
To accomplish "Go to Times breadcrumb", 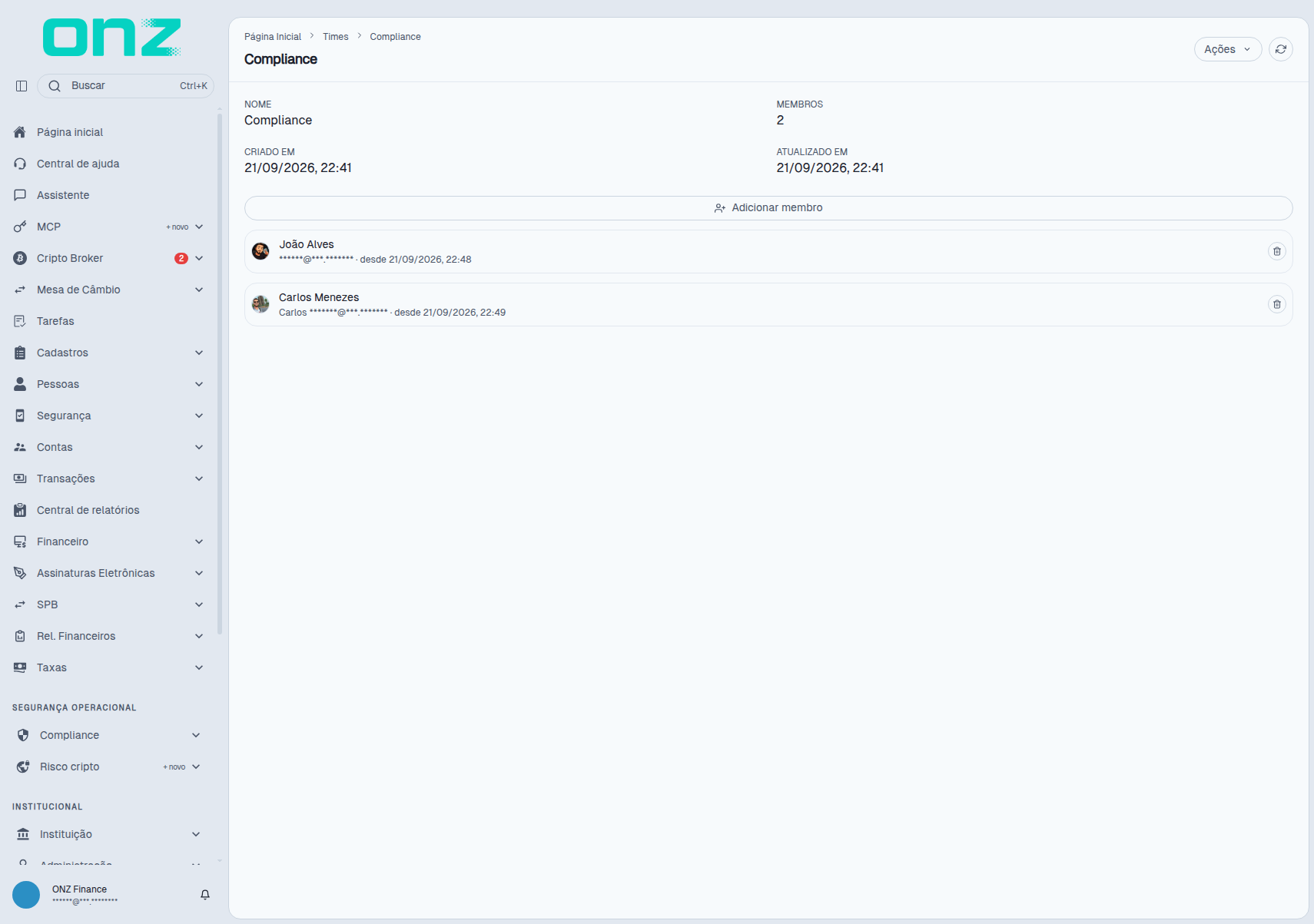I will tap(335, 37).
